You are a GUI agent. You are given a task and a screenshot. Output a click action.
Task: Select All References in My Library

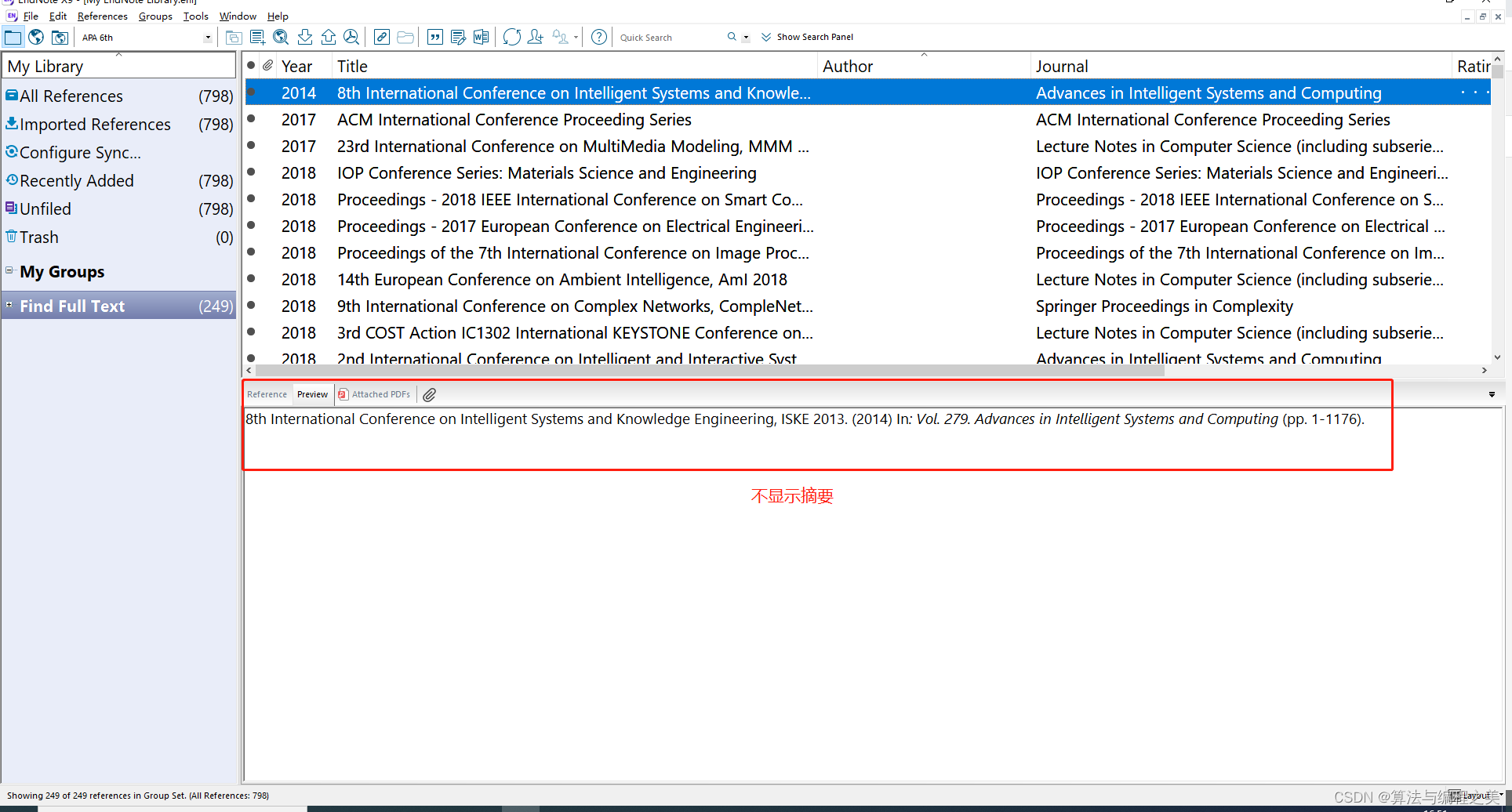coord(119,96)
